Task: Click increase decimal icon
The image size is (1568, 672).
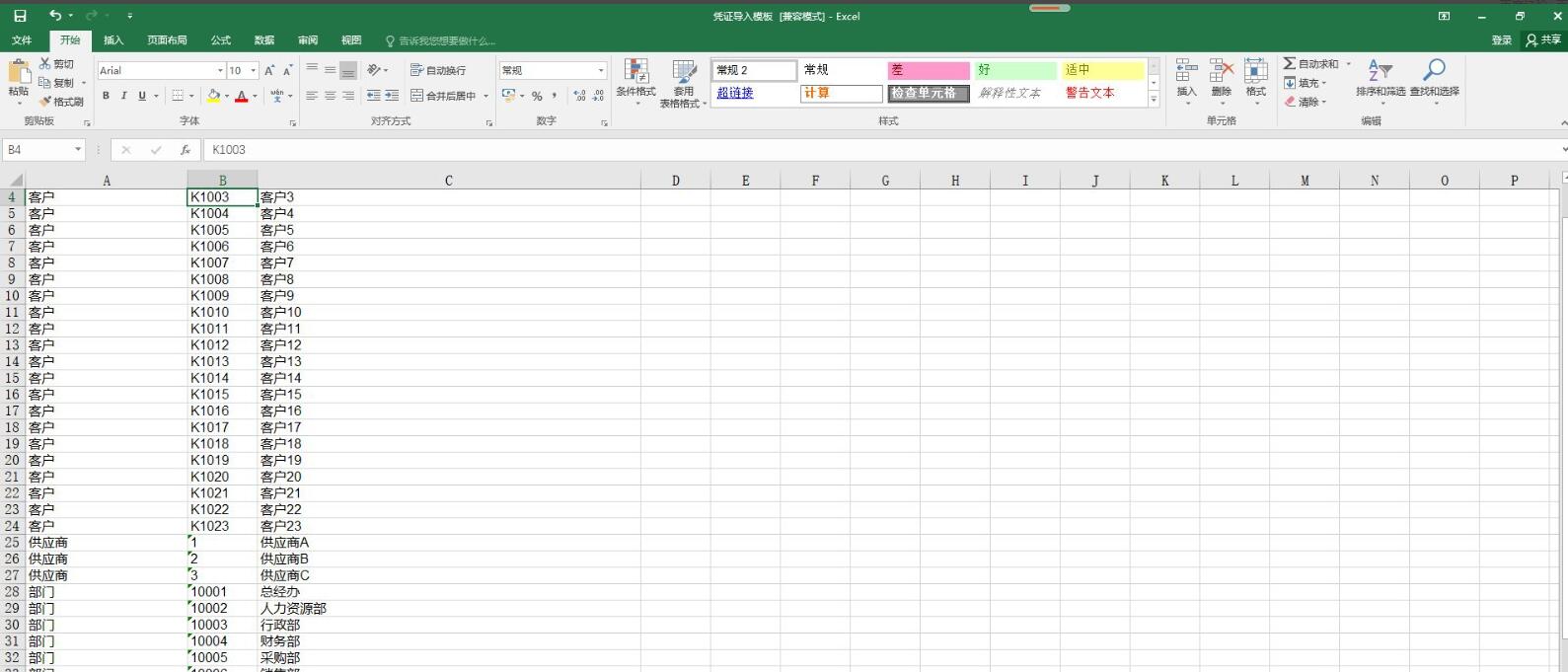Action: point(579,96)
